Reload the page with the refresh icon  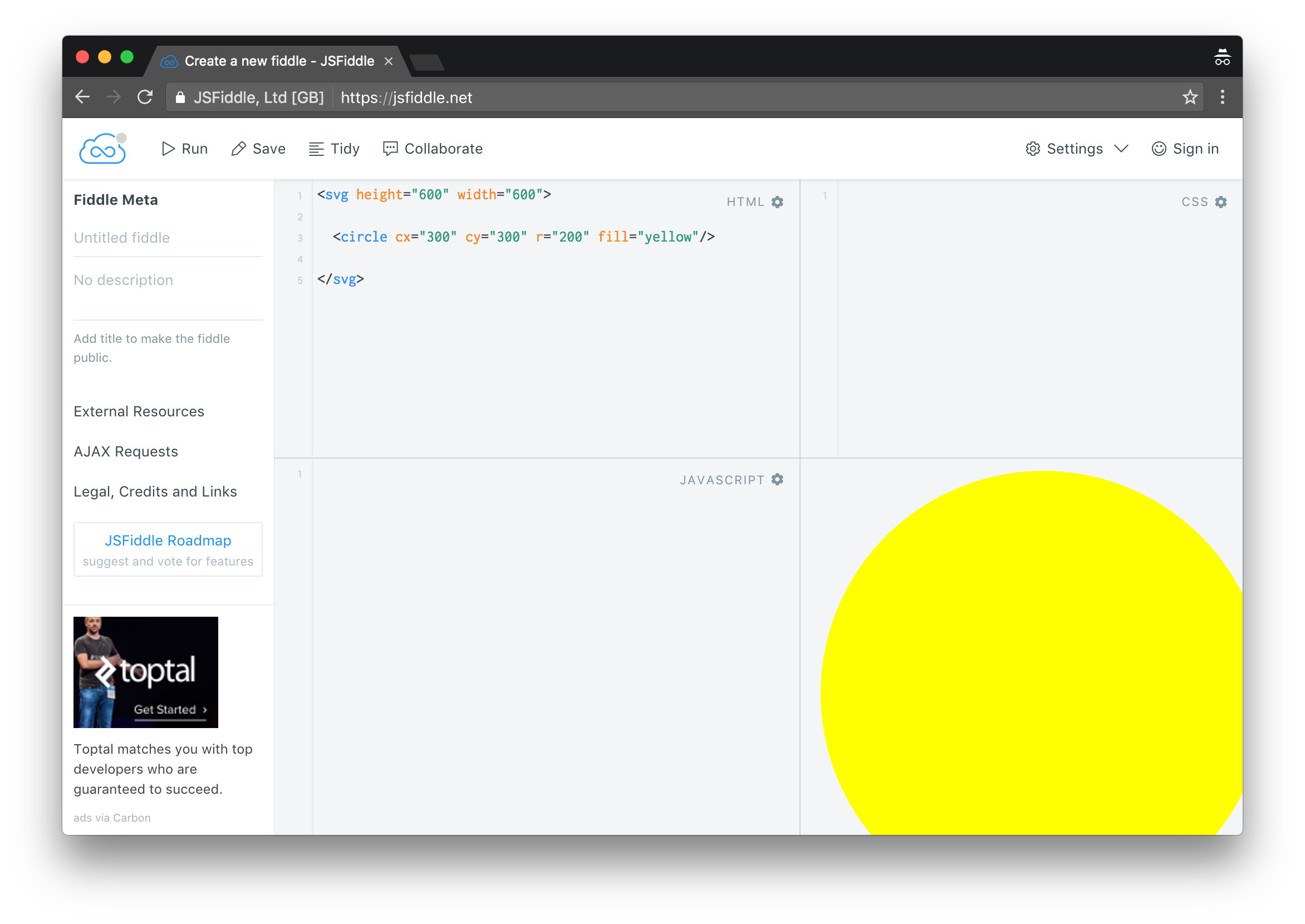(x=145, y=97)
